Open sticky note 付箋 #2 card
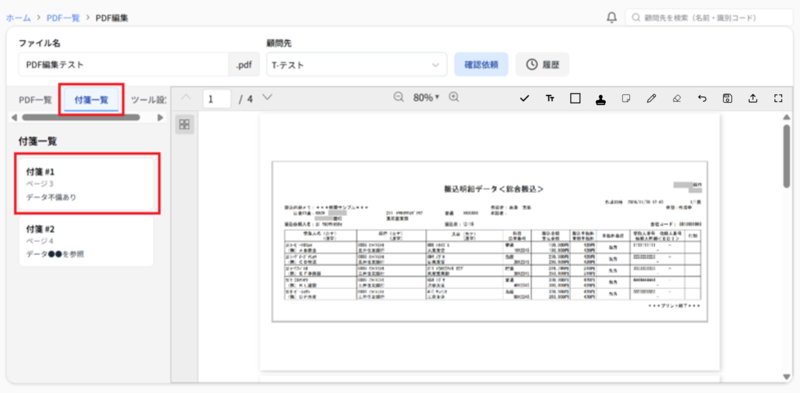The height and width of the screenshot is (393, 800). [86, 241]
